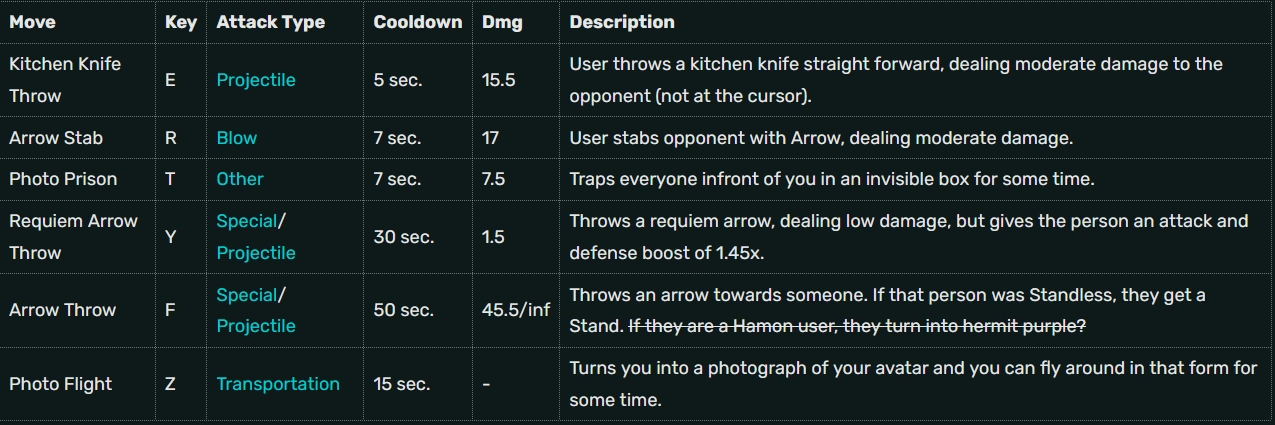Click Projectile link in Arrow Throw row
This screenshot has height=425, width=1275.
click(x=256, y=326)
